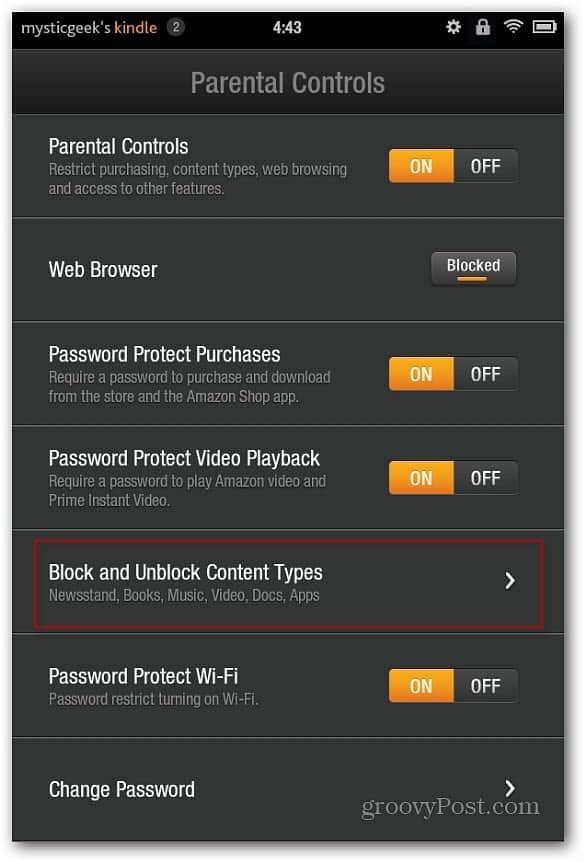Viewport: 584px width, 862px height.
Task: Tap the lock icon in status bar
Action: pyautogui.click(x=483, y=26)
